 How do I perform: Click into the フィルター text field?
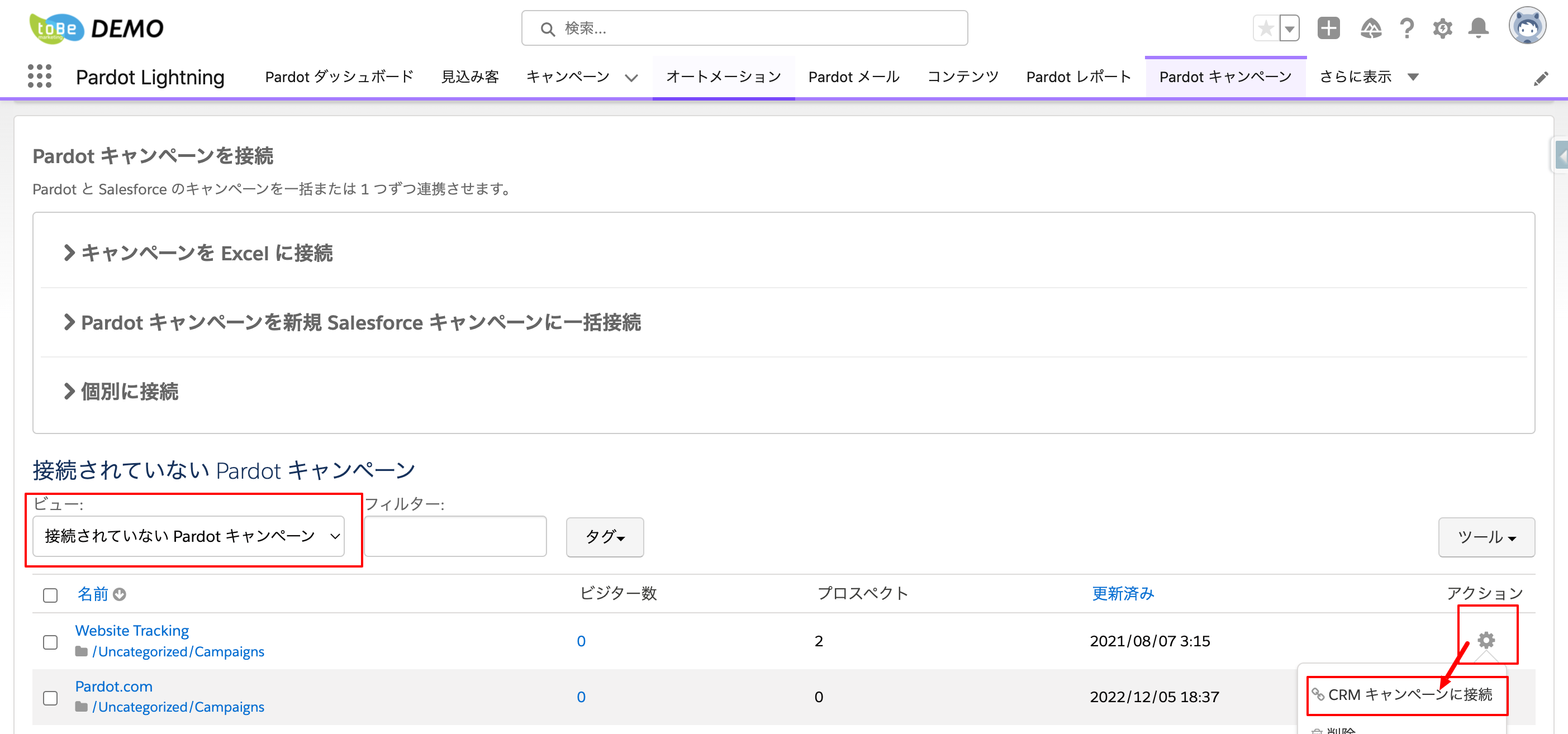[x=455, y=536]
